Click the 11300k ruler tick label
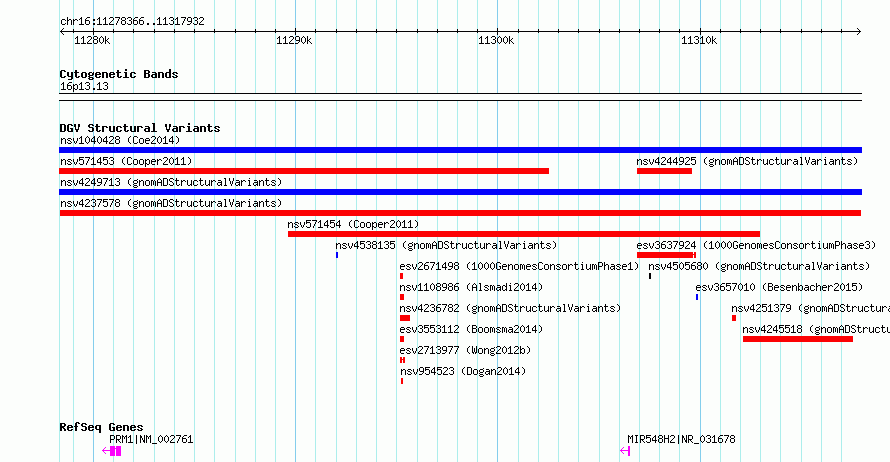This screenshot has width=890, height=462. pyautogui.click(x=496, y=40)
